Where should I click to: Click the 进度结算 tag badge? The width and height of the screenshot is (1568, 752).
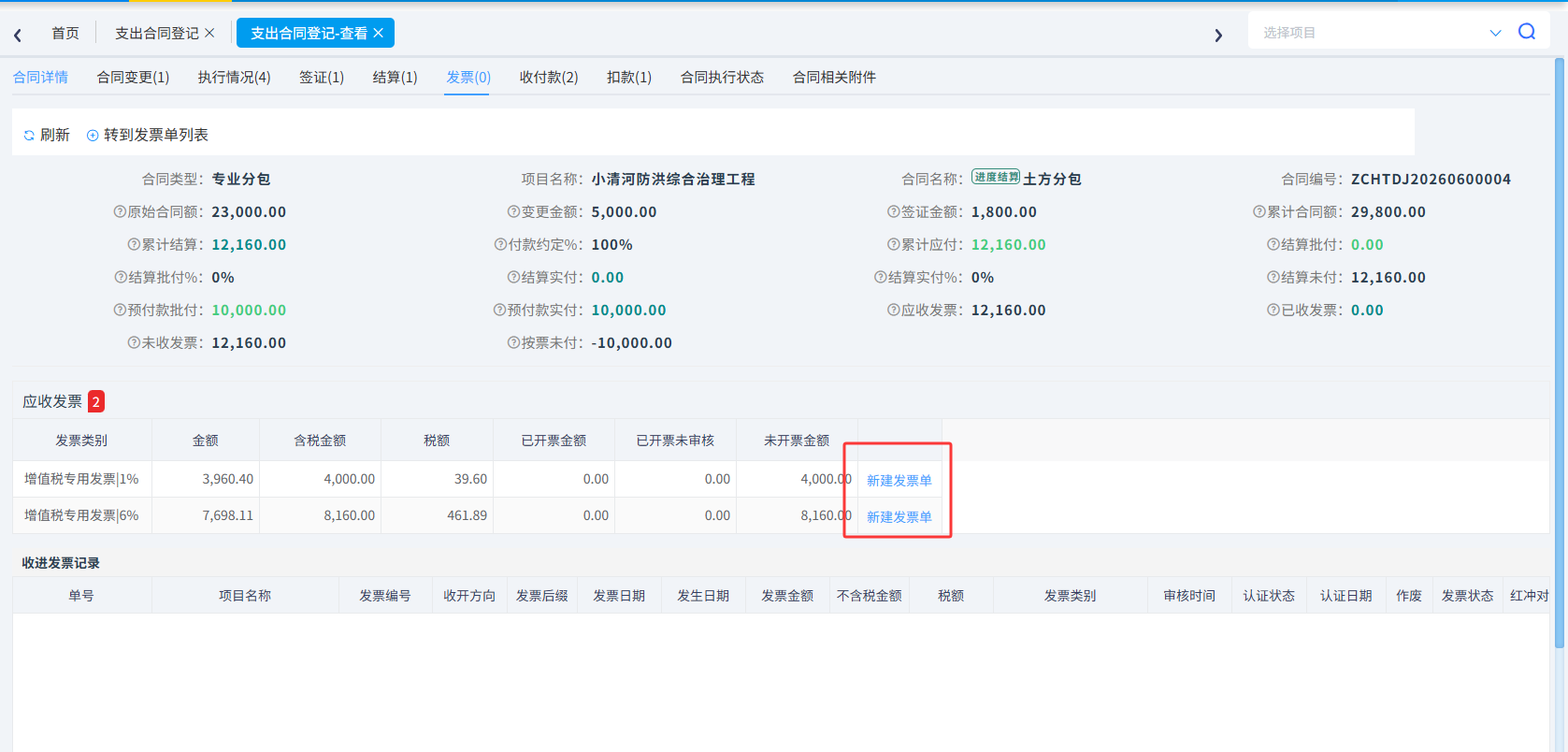pyautogui.click(x=996, y=177)
